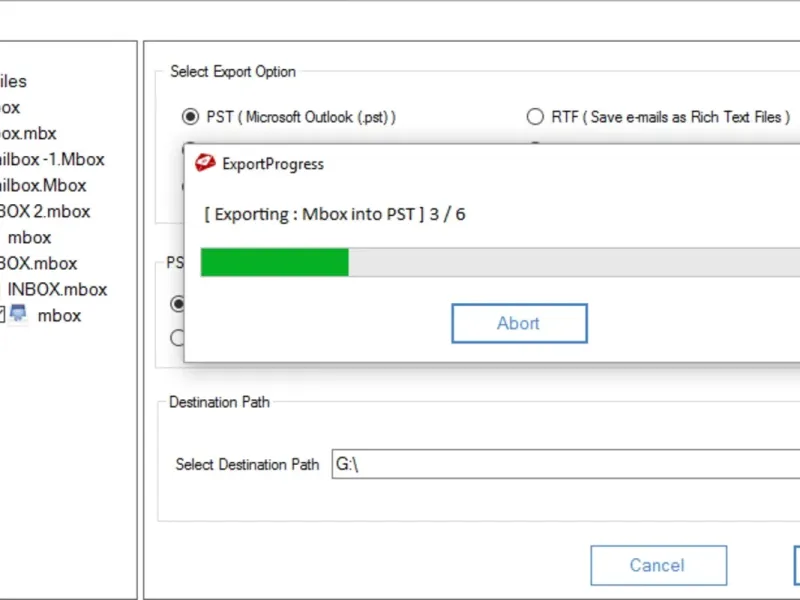Click the blue mailbox icon beside mbox
The height and width of the screenshot is (600, 800).
tap(19, 315)
